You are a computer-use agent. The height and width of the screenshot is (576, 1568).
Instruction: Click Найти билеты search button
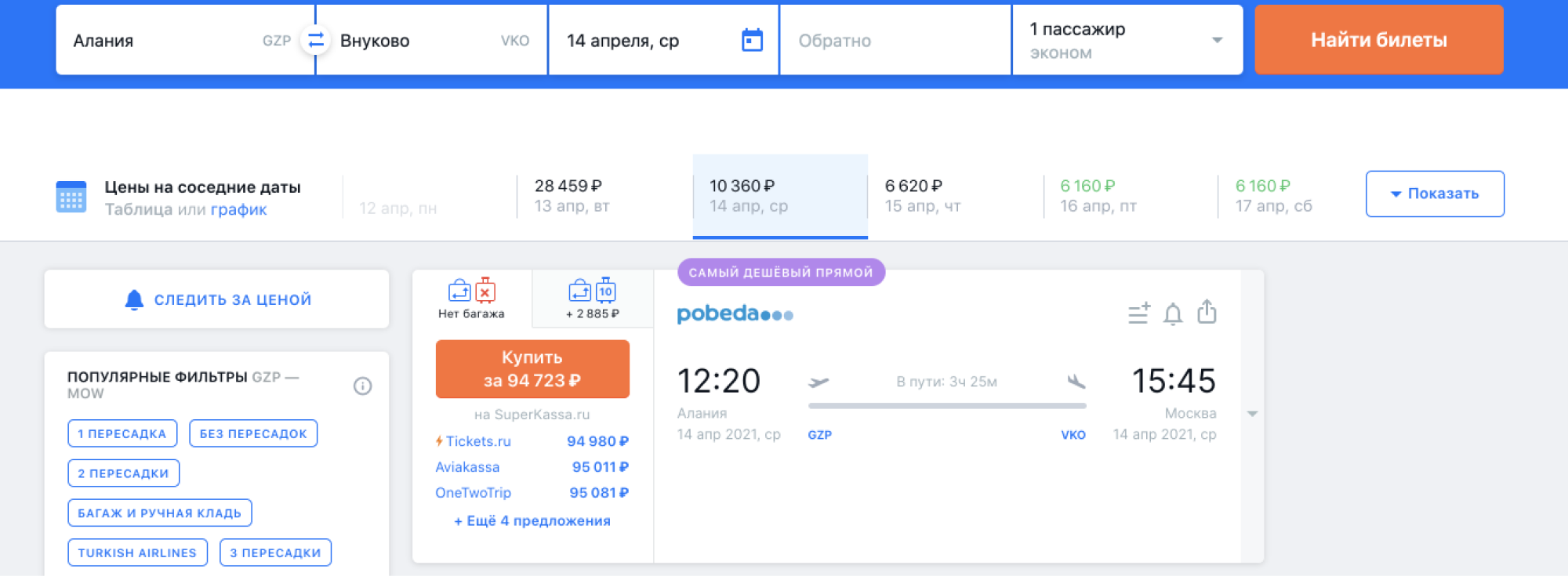[x=1379, y=40]
